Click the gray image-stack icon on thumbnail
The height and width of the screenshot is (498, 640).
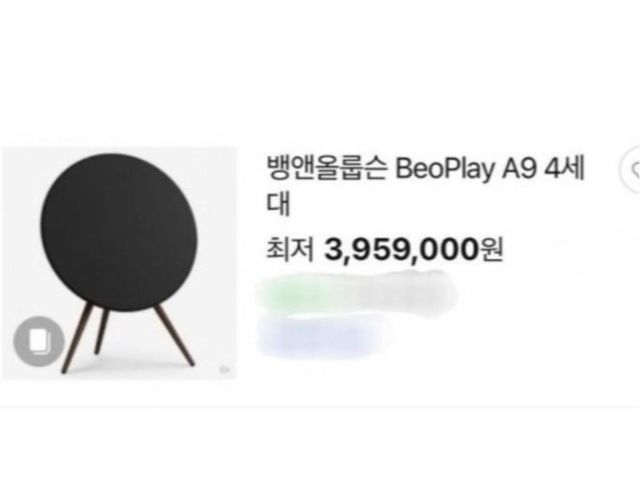click(38, 343)
